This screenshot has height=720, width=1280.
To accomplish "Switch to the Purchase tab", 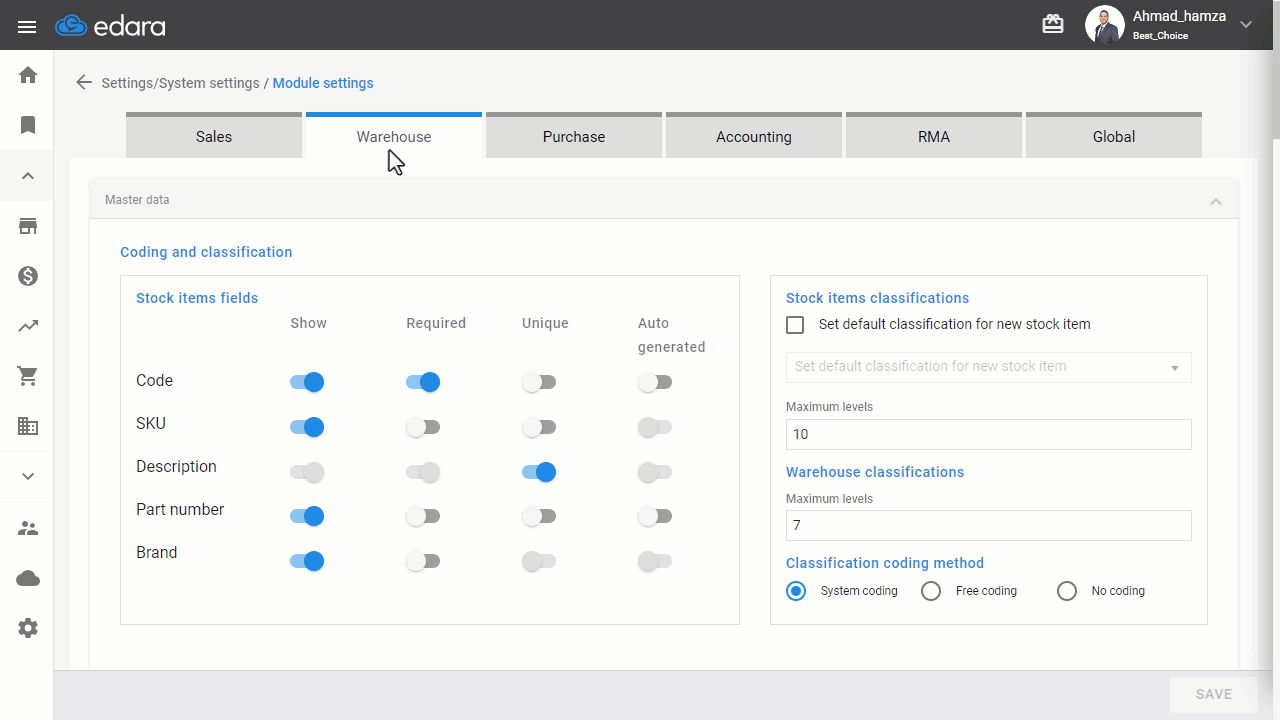I will [574, 136].
